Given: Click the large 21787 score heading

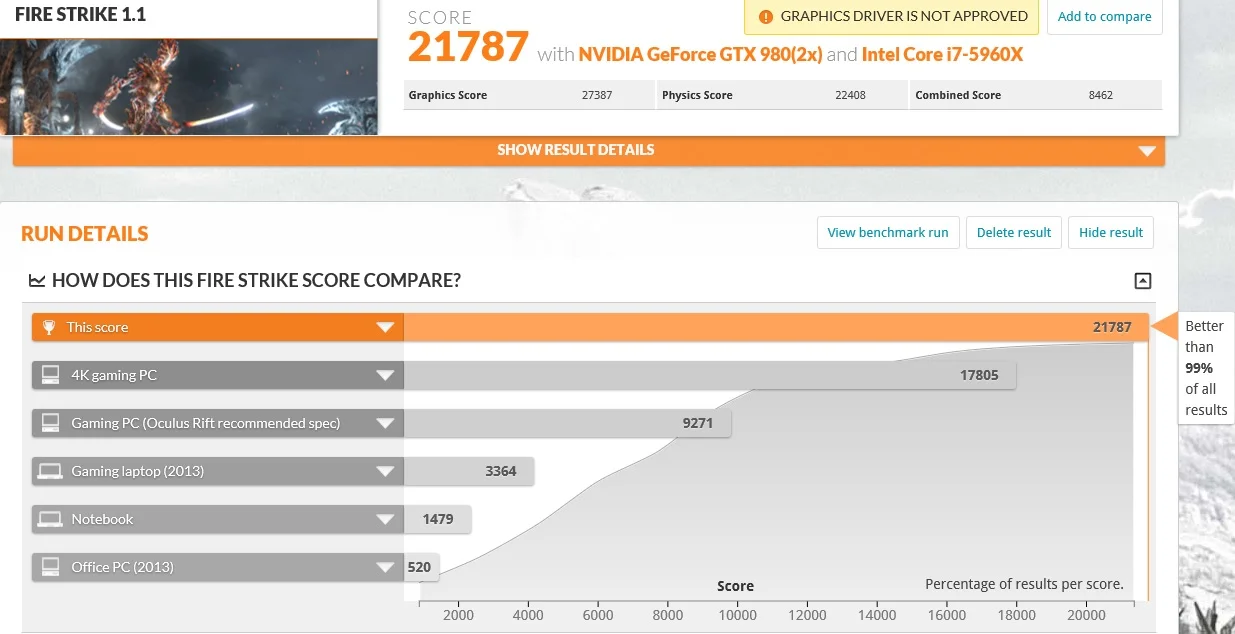Looking at the screenshot, I should coord(468,47).
